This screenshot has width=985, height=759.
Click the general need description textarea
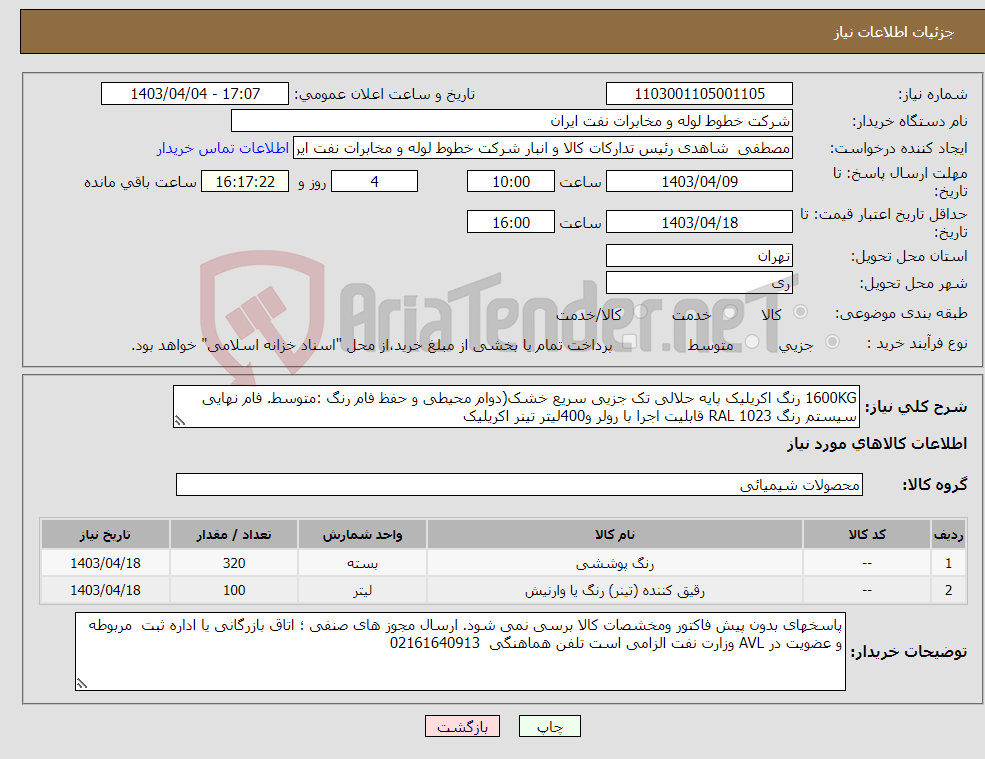click(x=516, y=407)
